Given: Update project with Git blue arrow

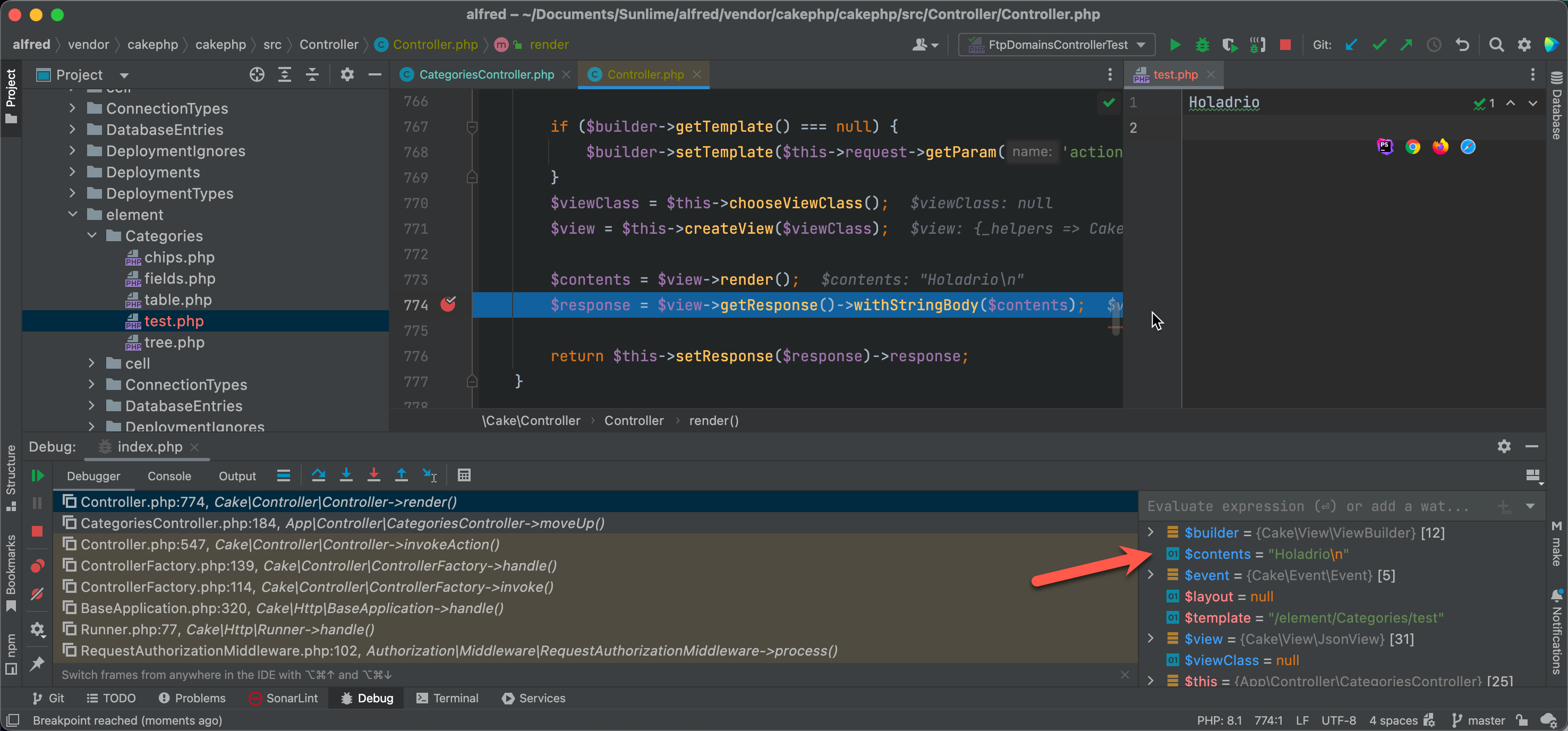Looking at the screenshot, I should (1351, 45).
